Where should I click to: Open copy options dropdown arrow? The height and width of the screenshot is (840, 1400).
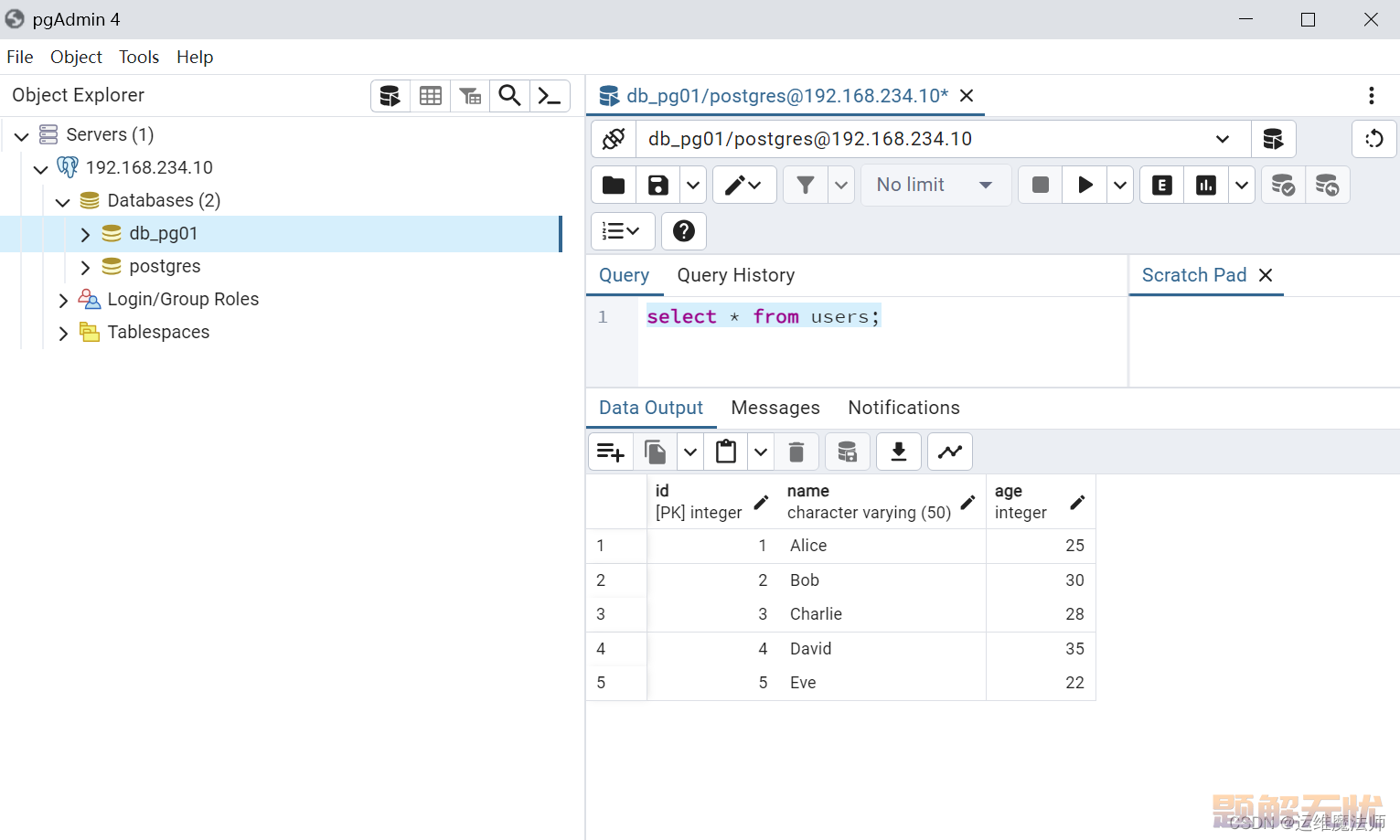point(690,452)
